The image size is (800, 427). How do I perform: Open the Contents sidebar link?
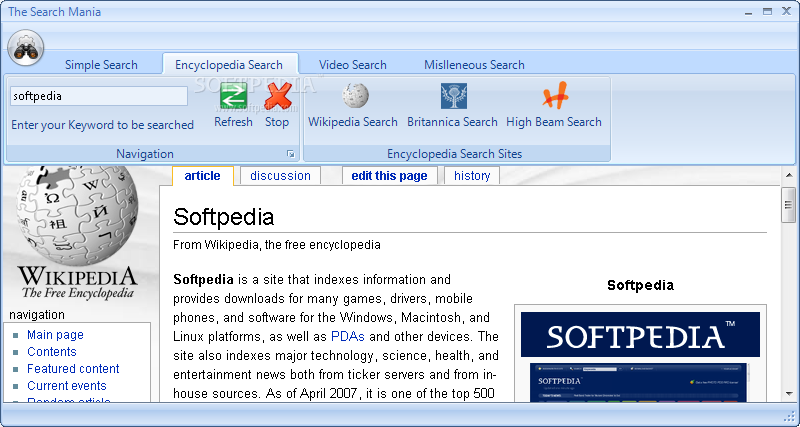point(52,351)
